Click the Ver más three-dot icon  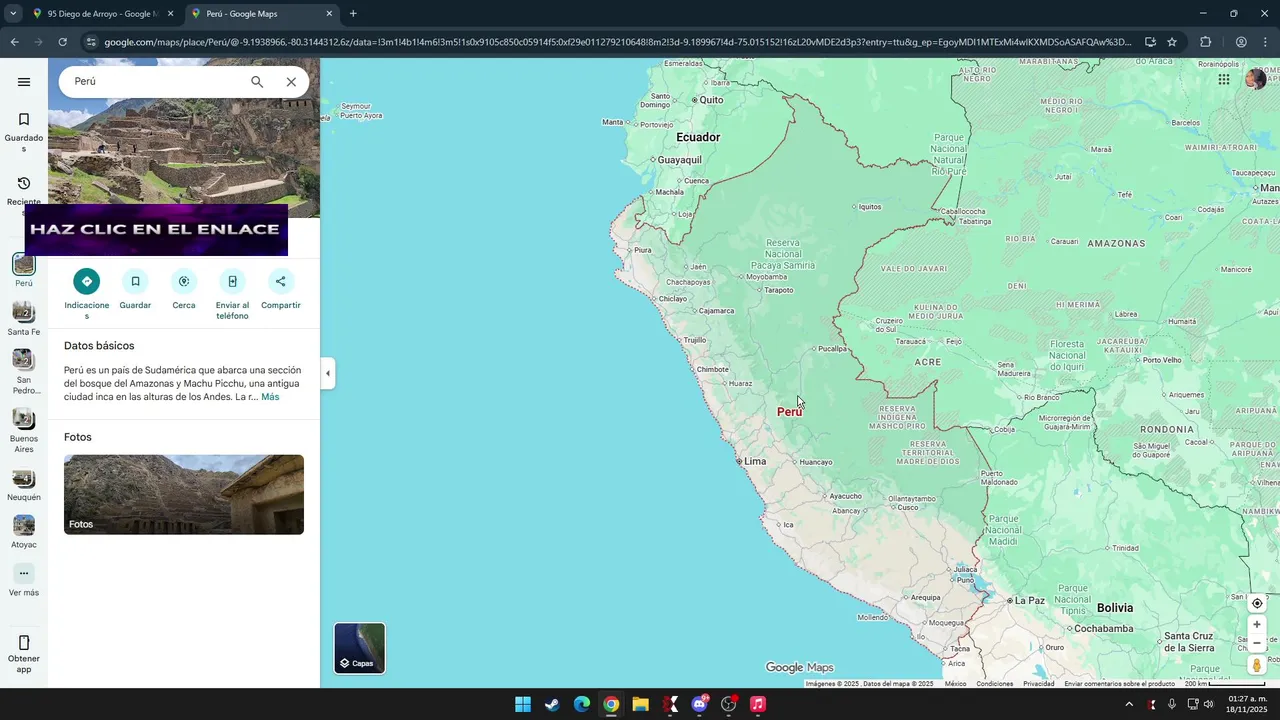pyautogui.click(x=24, y=574)
